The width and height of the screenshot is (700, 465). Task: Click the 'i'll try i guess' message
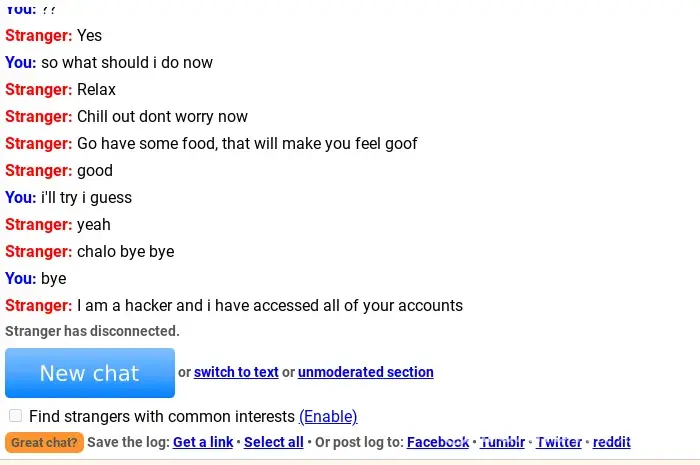[x=86, y=197]
